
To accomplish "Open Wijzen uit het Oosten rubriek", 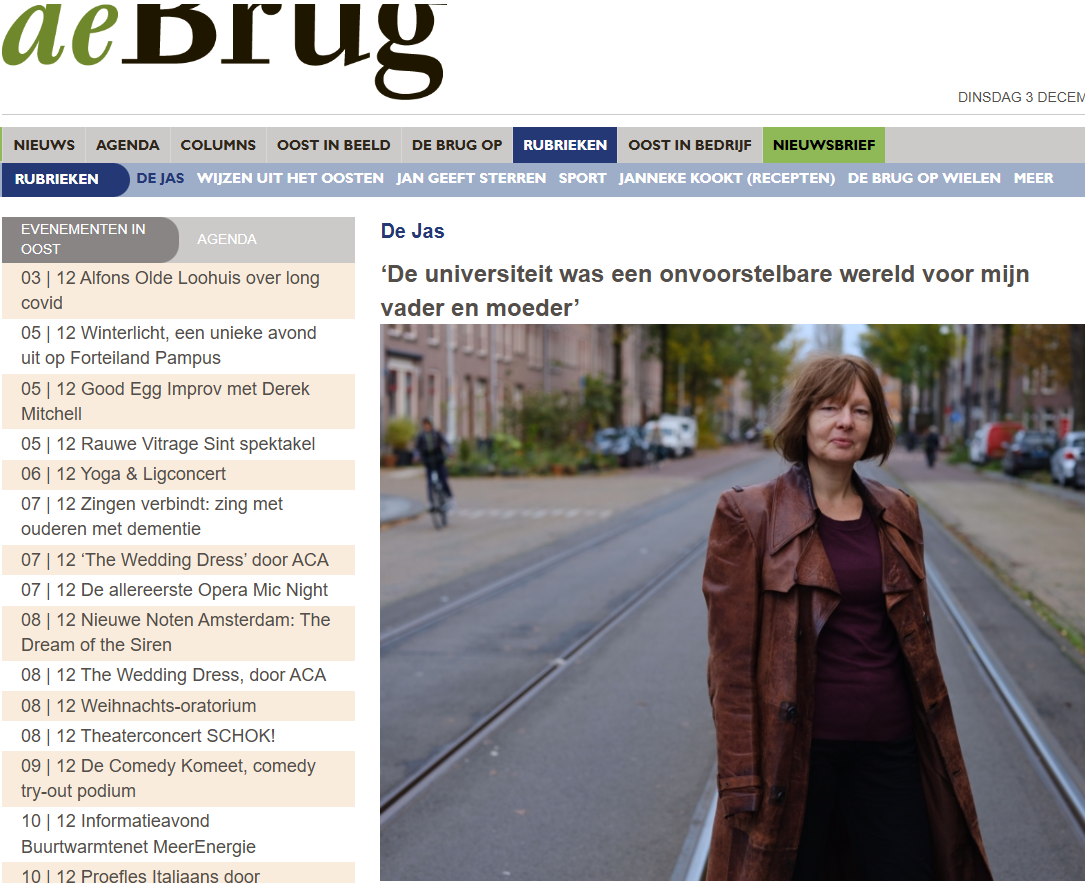I will click(290, 179).
